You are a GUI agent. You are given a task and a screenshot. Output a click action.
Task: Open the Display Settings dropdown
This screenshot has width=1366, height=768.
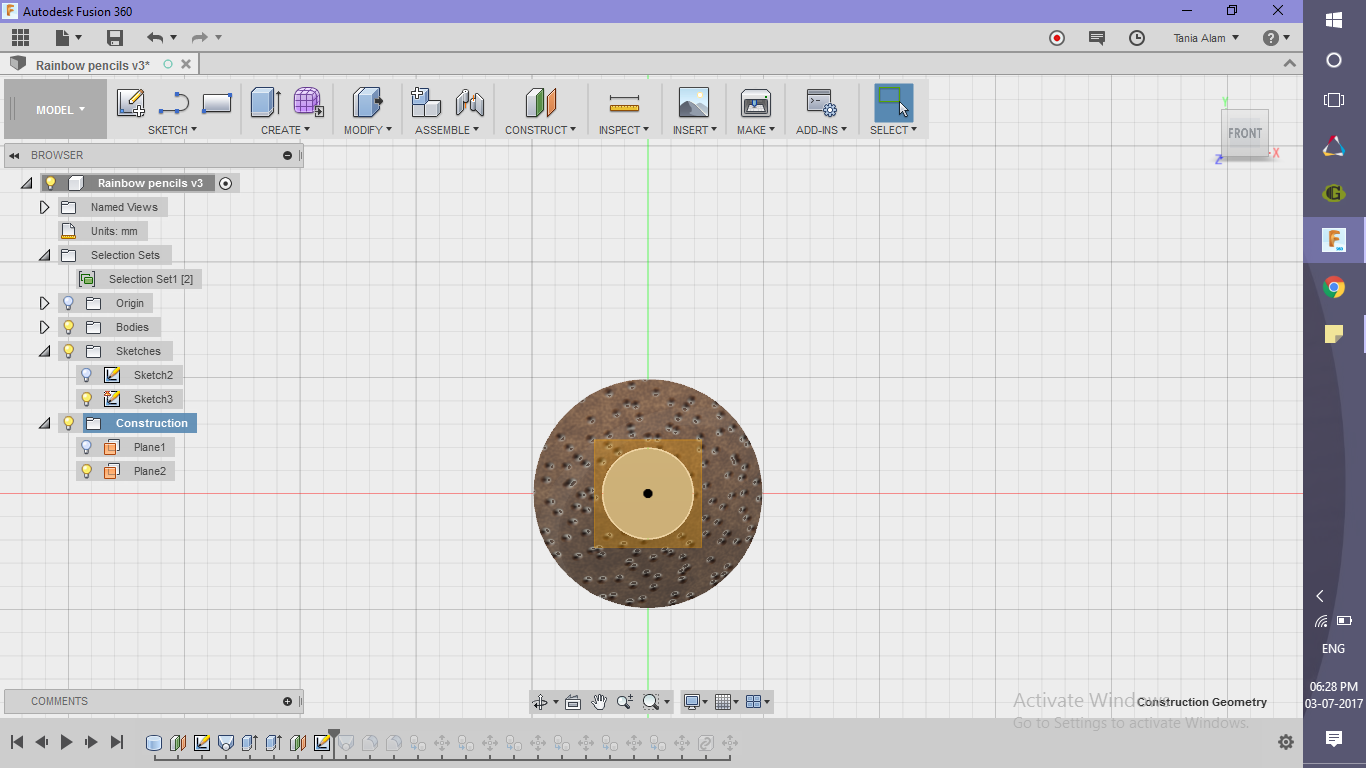696,702
